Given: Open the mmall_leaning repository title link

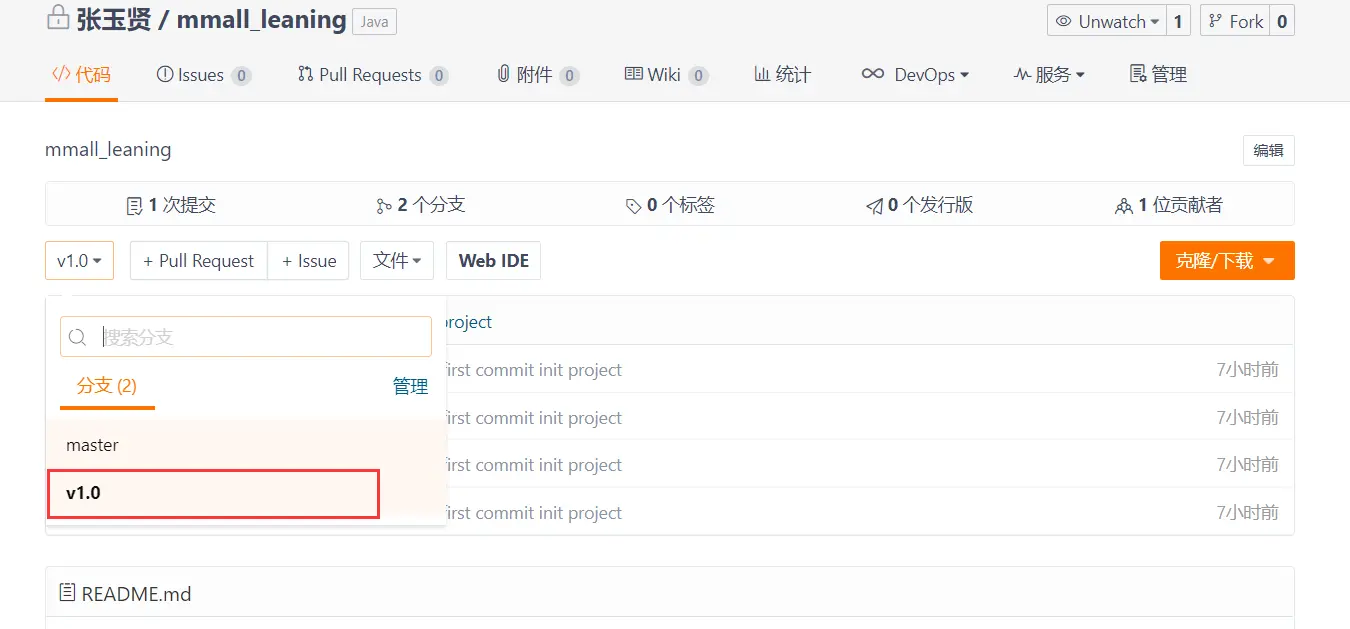Looking at the screenshot, I should pyautogui.click(x=261, y=19).
